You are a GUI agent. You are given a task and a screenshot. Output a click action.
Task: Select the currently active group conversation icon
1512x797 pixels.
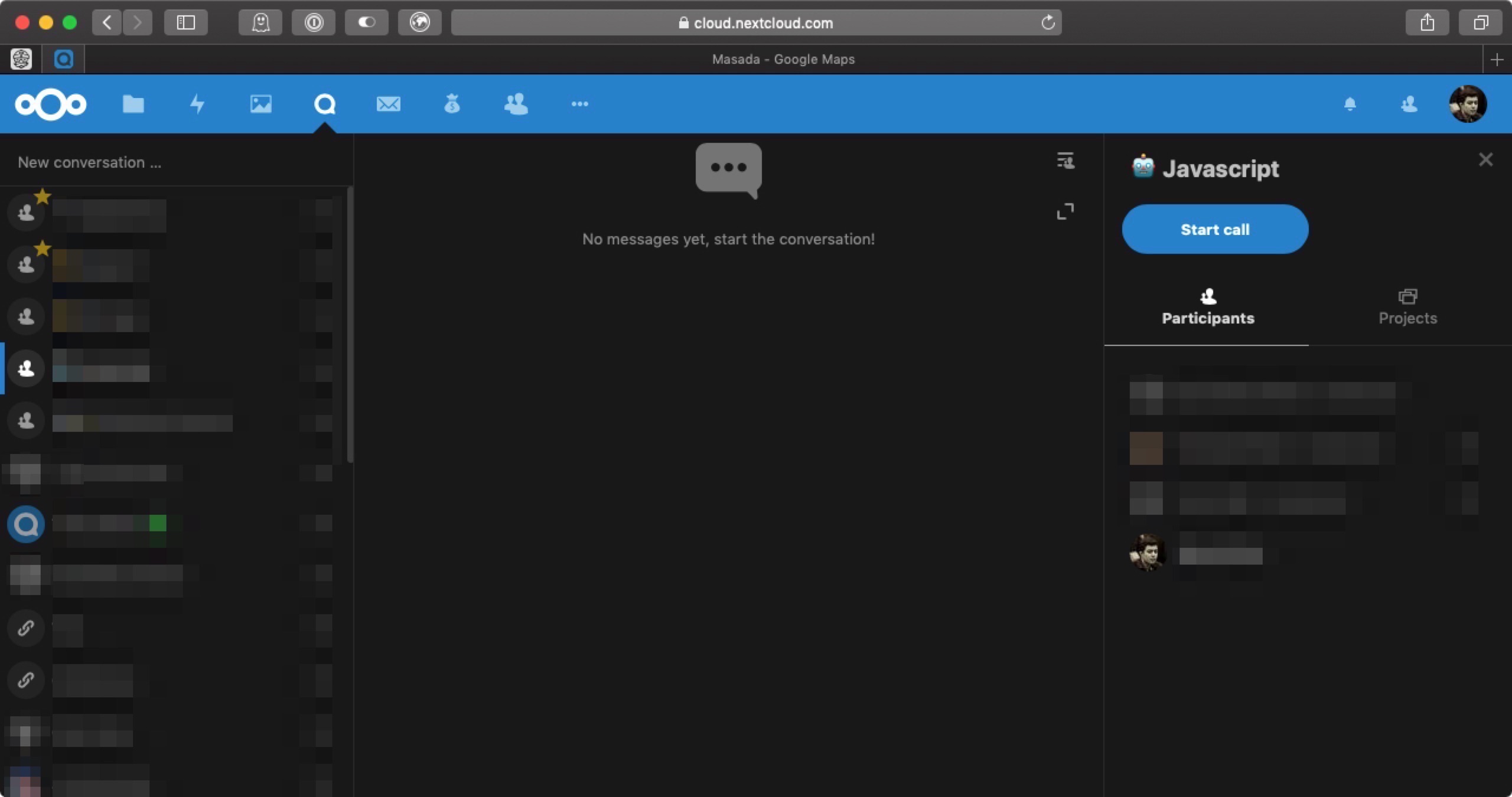tap(26, 368)
